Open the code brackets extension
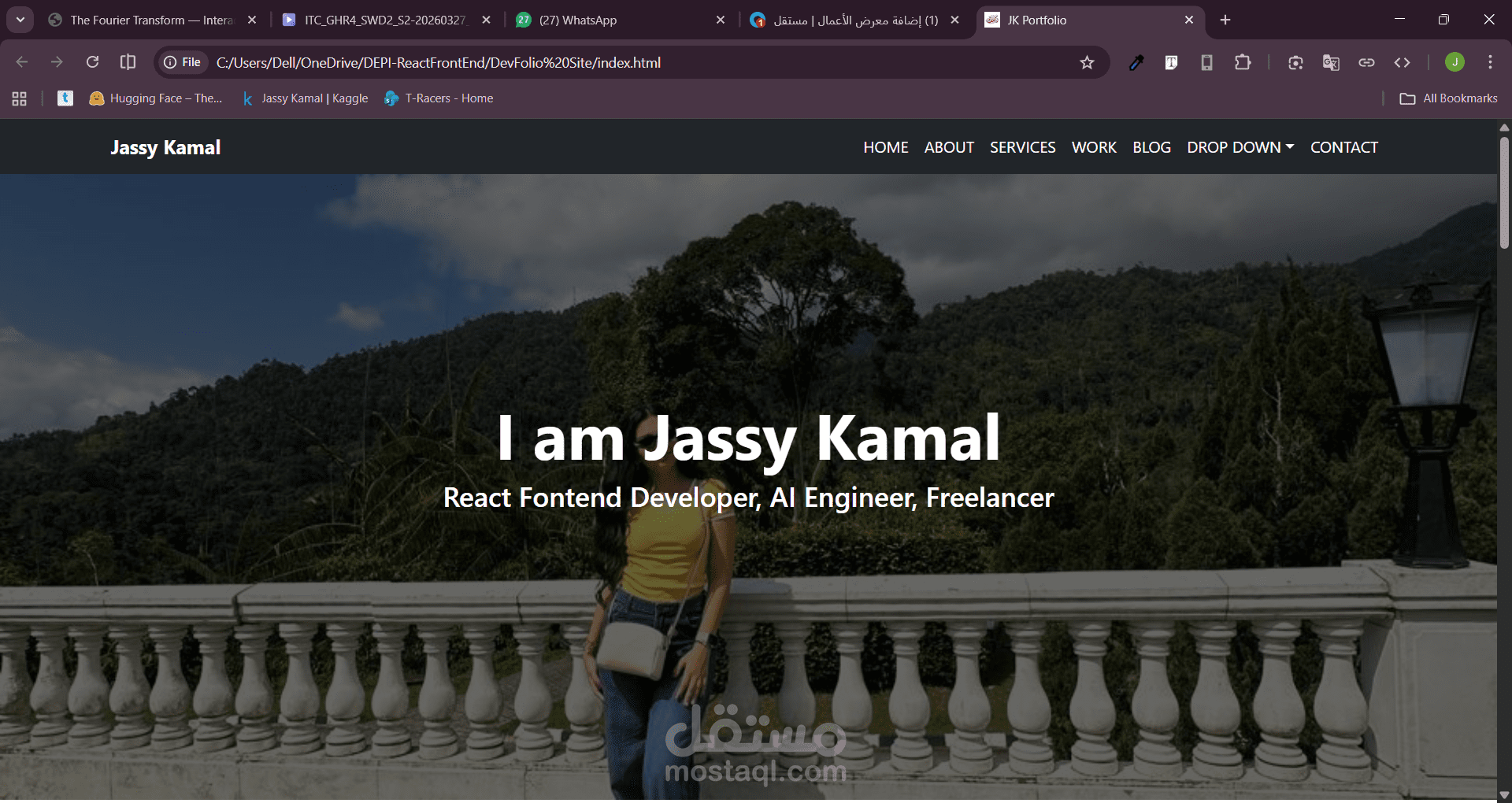This screenshot has height=803, width=1512. (x=1402, y=62)
